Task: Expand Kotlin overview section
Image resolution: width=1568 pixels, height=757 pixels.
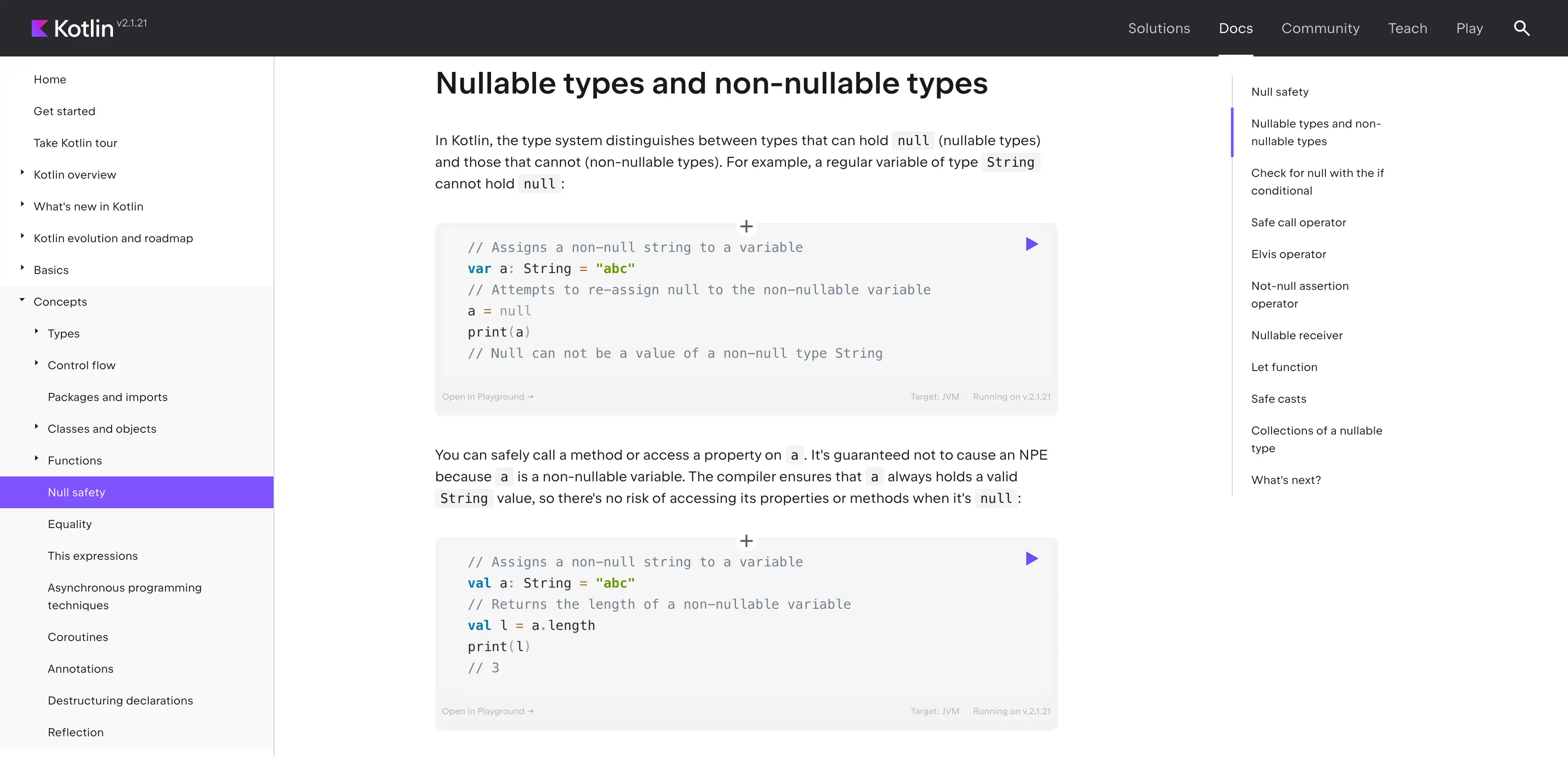Action: tap(23, 173)
